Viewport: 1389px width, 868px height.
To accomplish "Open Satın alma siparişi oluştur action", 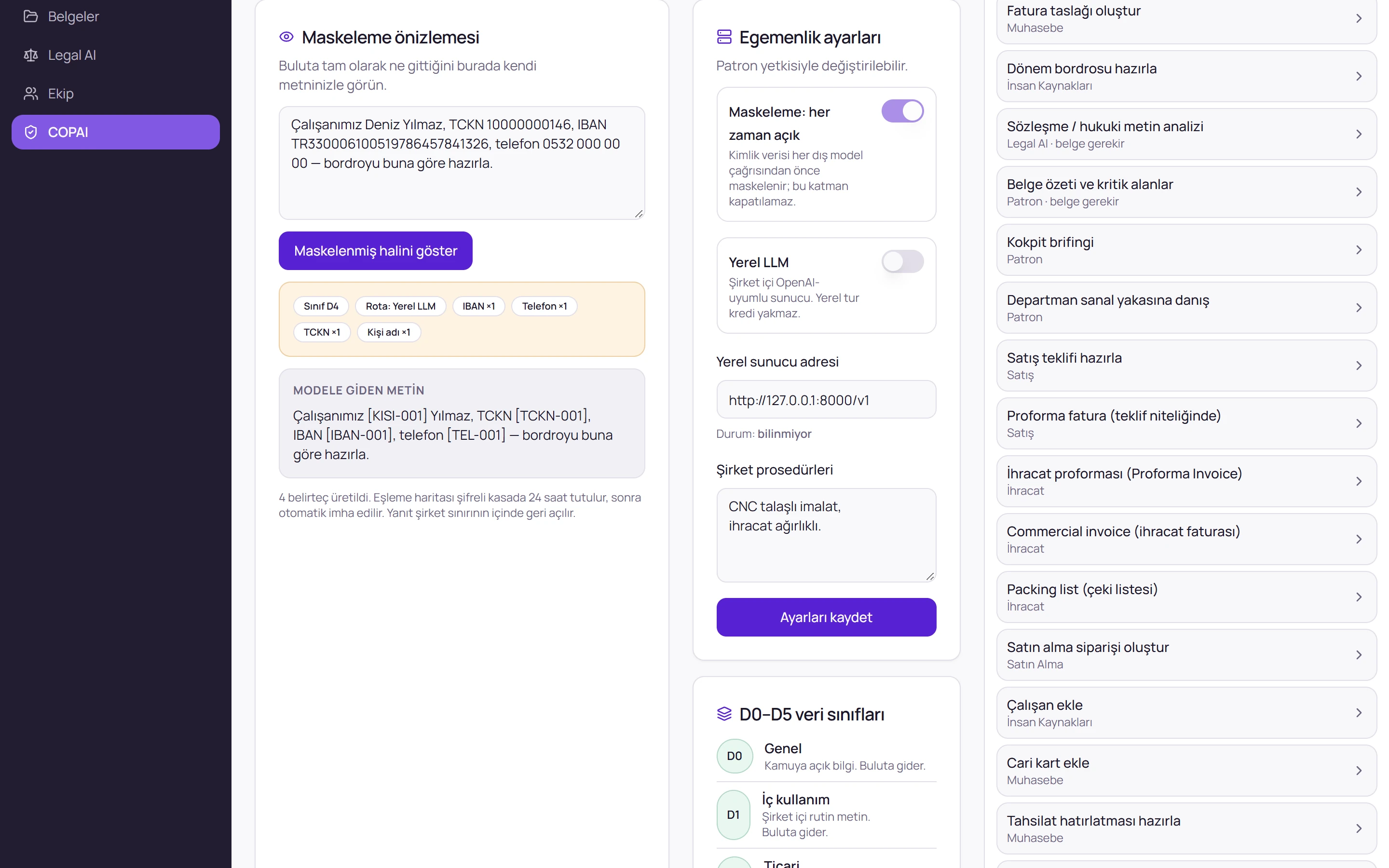I will pyautogui.click(x=1186, y=655).
